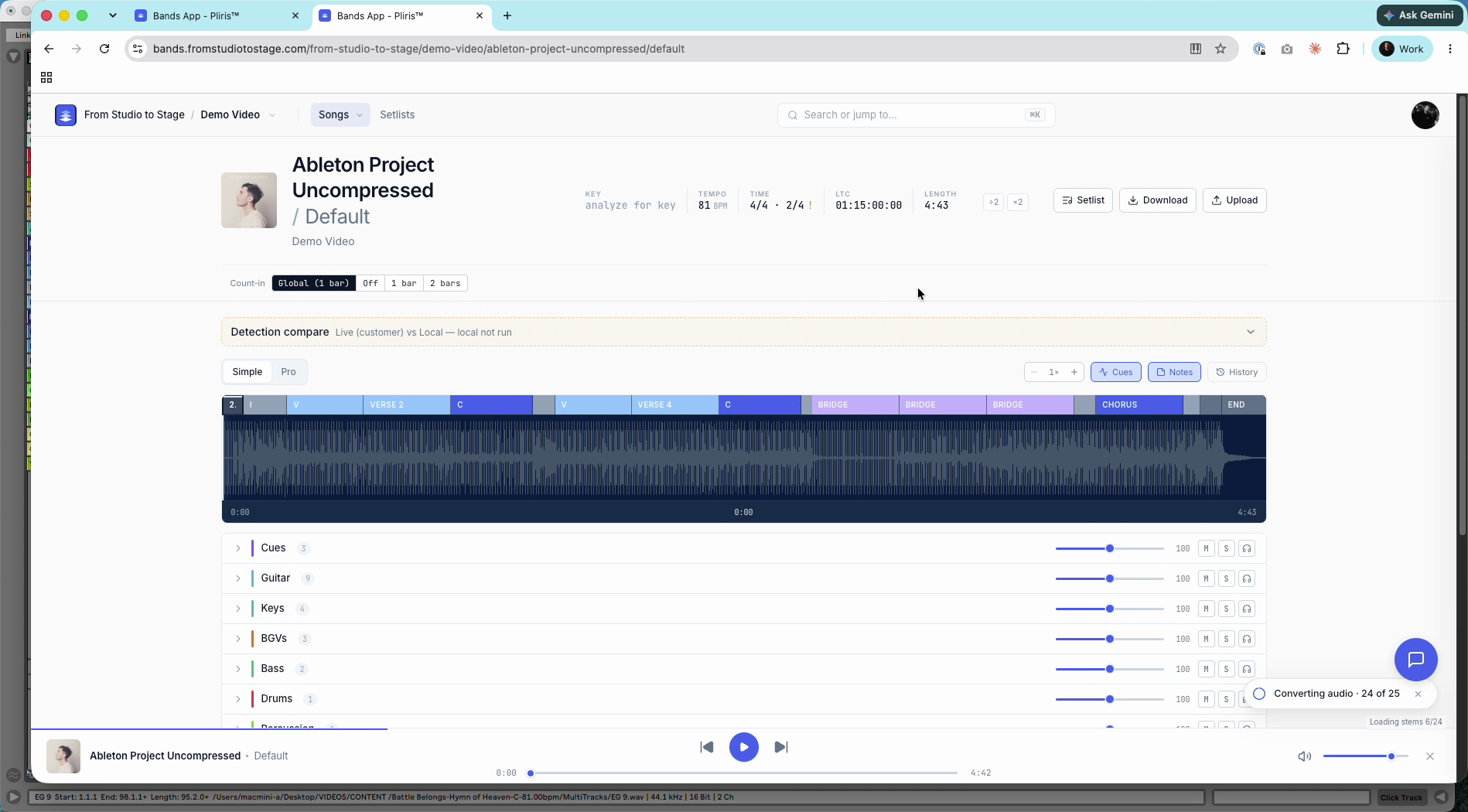Skip to next track in player
This screenshot has width=1468, height=812.
pos(781,747)
